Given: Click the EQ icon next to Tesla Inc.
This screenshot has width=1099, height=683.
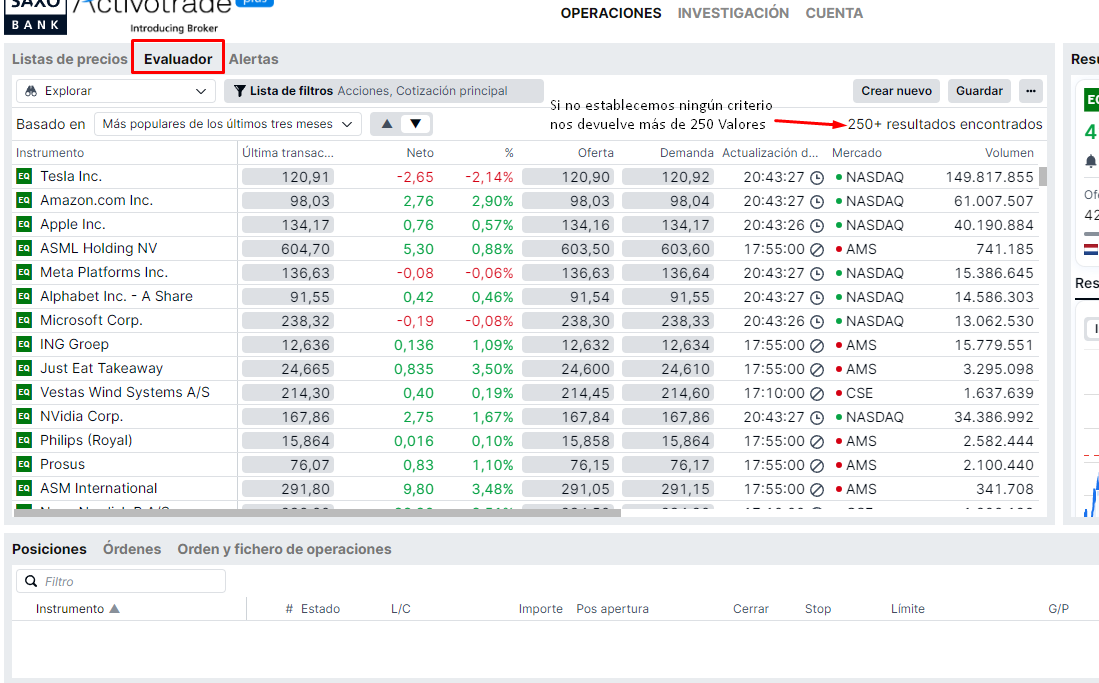Looking at the screenshot, I should pyautogui.click(x=24, y=176).
